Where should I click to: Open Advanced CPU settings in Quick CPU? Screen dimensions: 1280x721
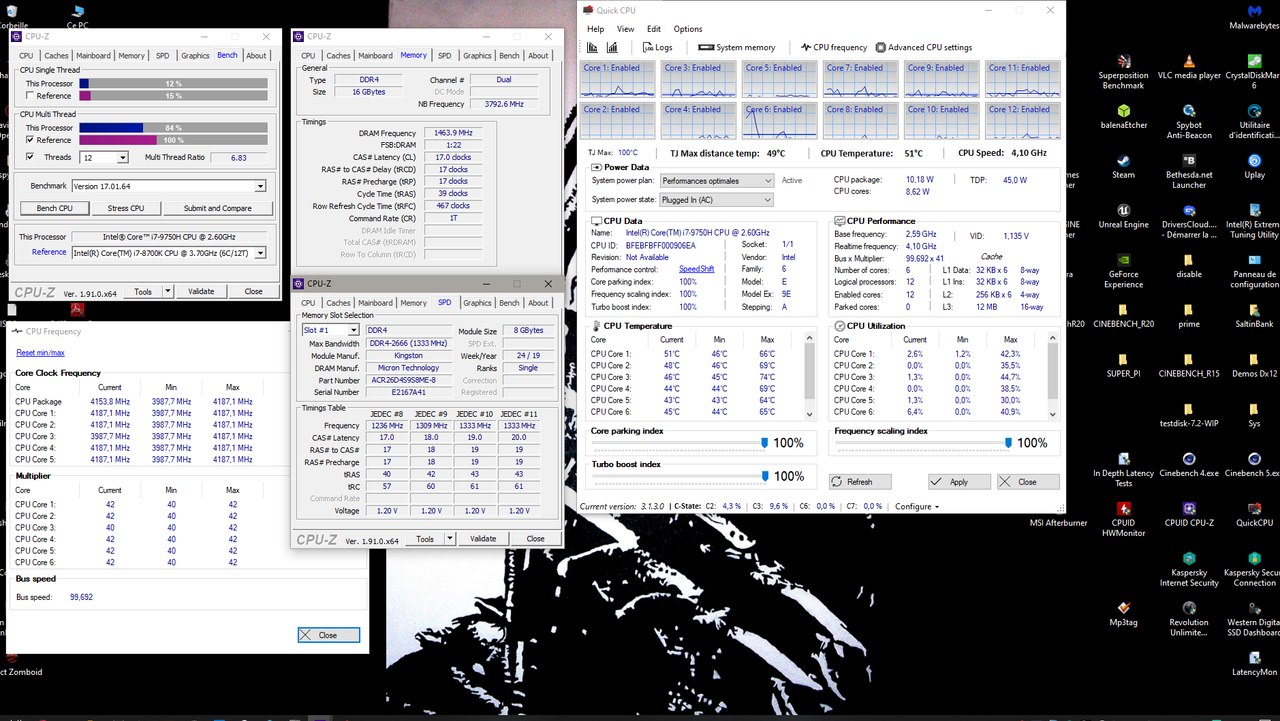923,47
